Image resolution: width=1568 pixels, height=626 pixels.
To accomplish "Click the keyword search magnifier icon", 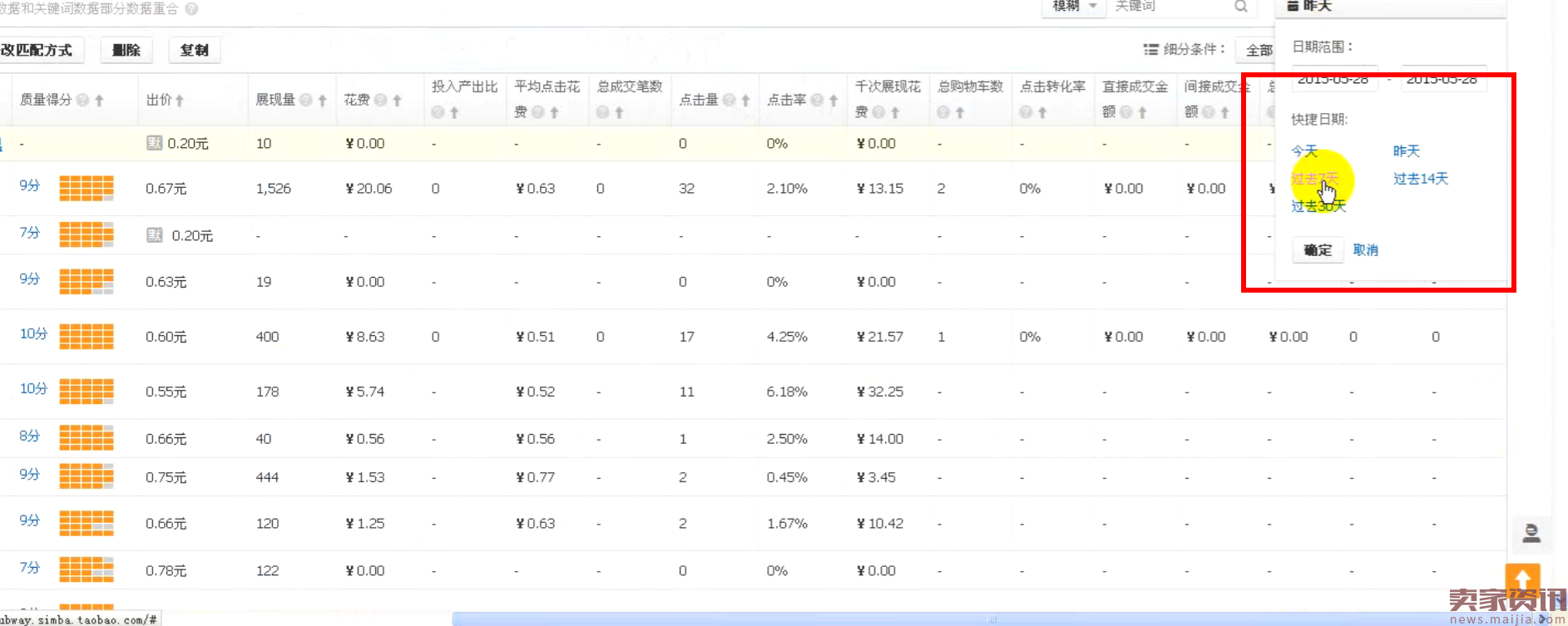I will tap(1241, 7).
